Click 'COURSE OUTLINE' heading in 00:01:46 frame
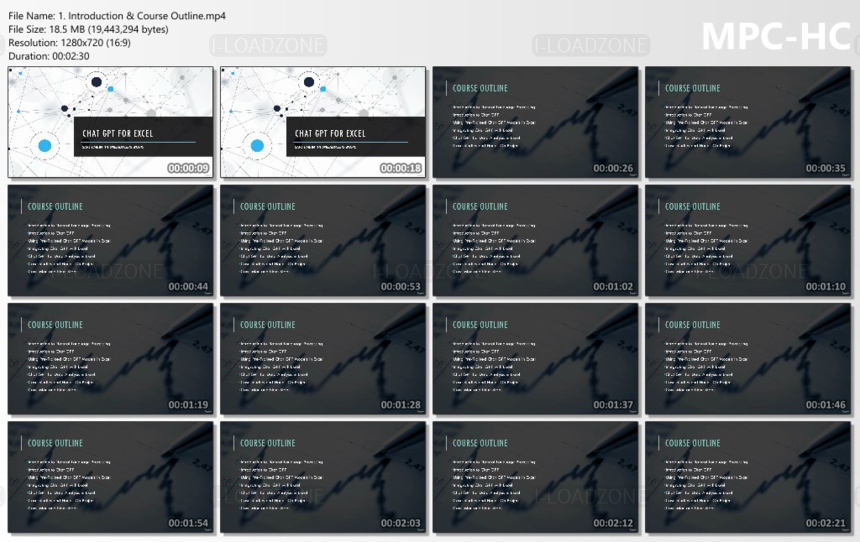This screenshot has height=542, width=860. pyautogui.click(x=693, y=325)
